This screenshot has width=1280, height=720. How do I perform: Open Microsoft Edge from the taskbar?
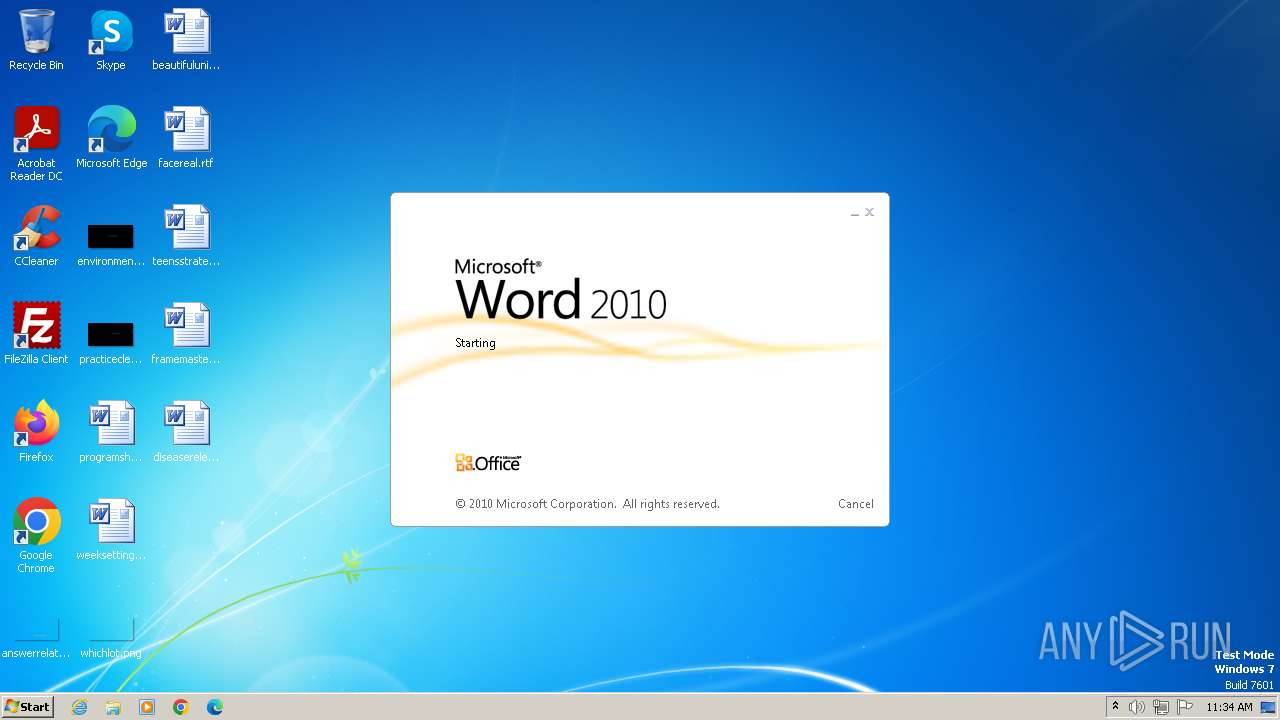(x=215, y=707)
